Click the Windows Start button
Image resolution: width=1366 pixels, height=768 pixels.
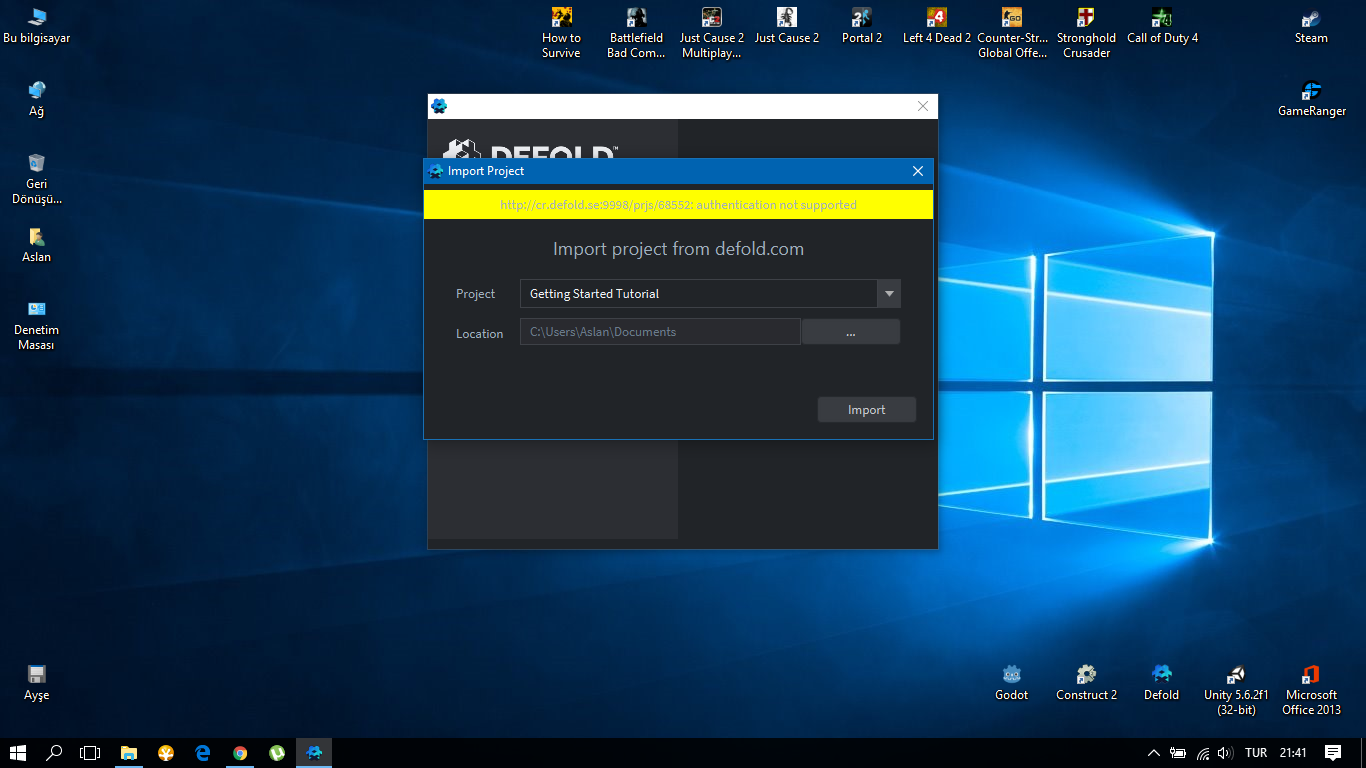(18, 753)
